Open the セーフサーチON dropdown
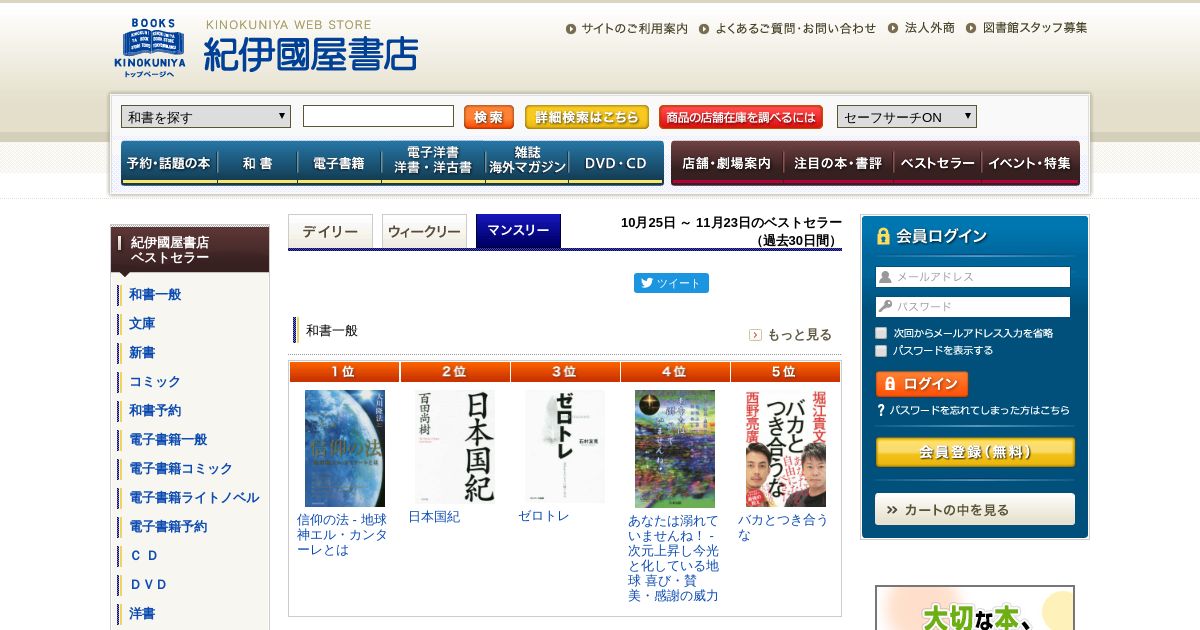The height and width of the screenshot is (630, 1200). coord(907,117)
